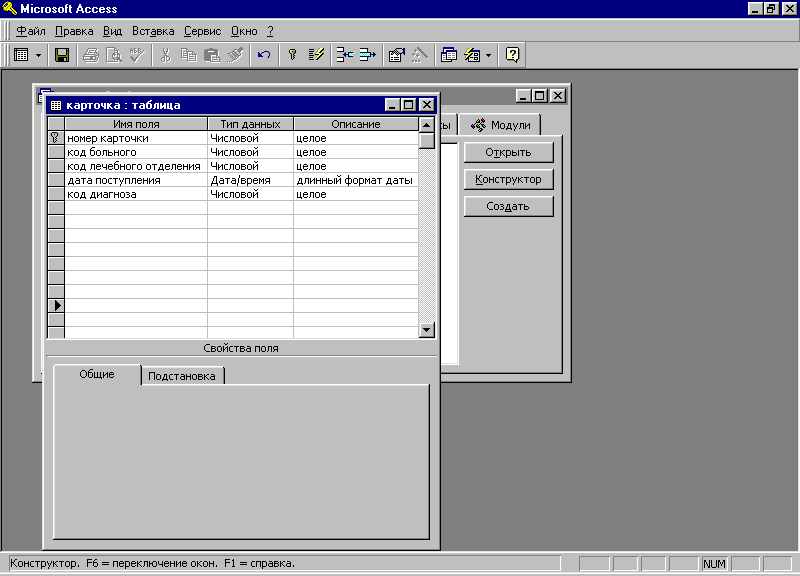Open the Office Assistant help icon
Screen dimensions: 800x576
click(x=512, y=55)
